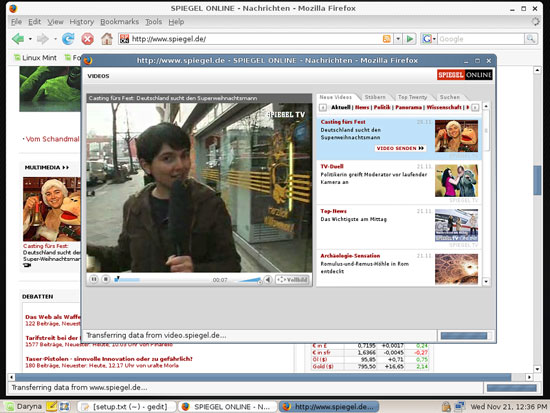Screen dimensions: 550x413
Task: Pause the SPIEGEL TV video
Action: pyautogui.click(x=94, y=279)
